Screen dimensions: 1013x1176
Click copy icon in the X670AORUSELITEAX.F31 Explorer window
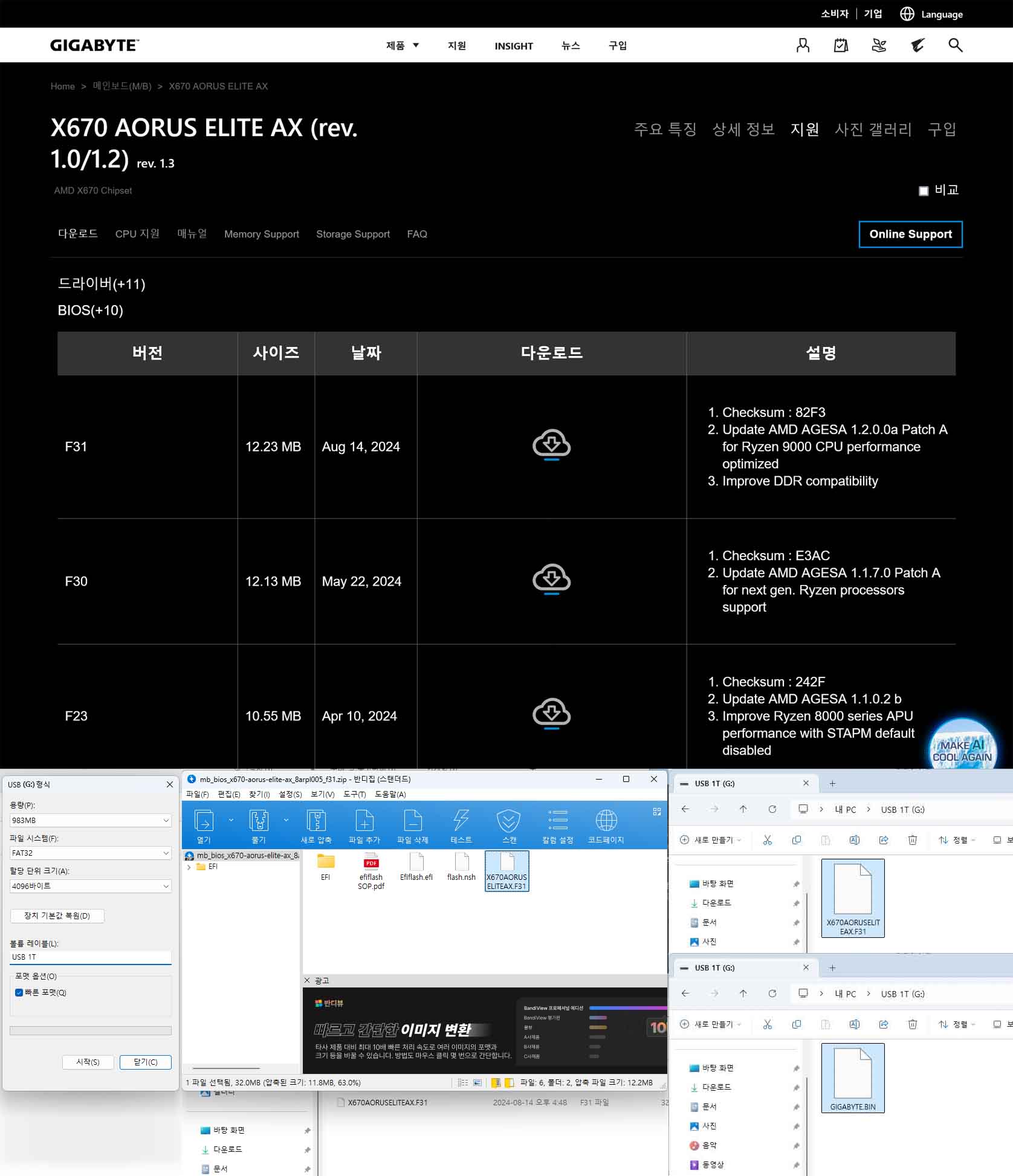797,840
